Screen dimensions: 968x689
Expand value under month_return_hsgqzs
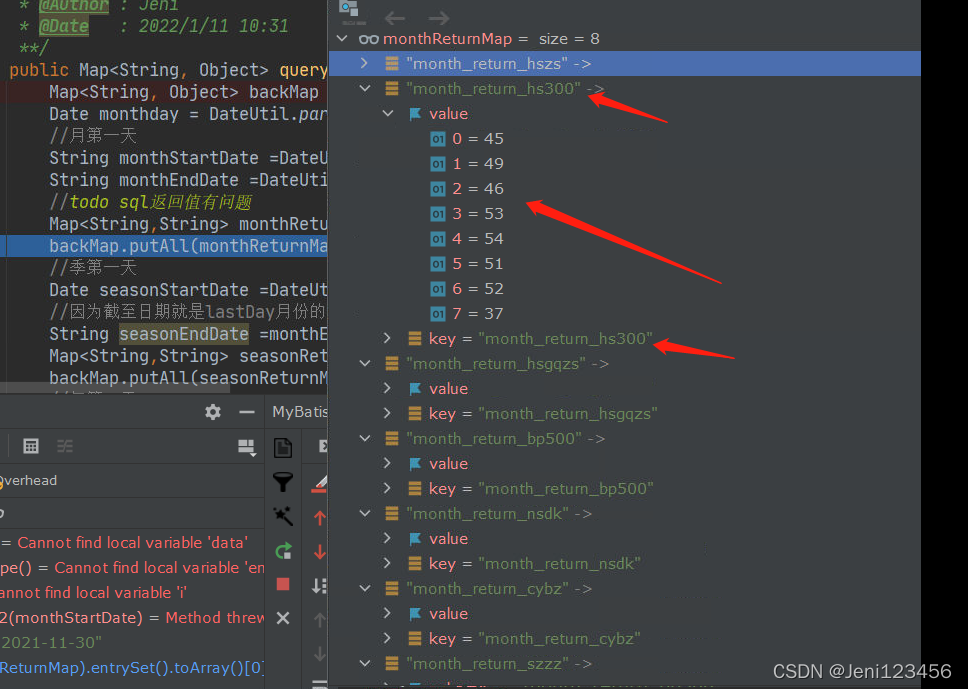[387, 388]
